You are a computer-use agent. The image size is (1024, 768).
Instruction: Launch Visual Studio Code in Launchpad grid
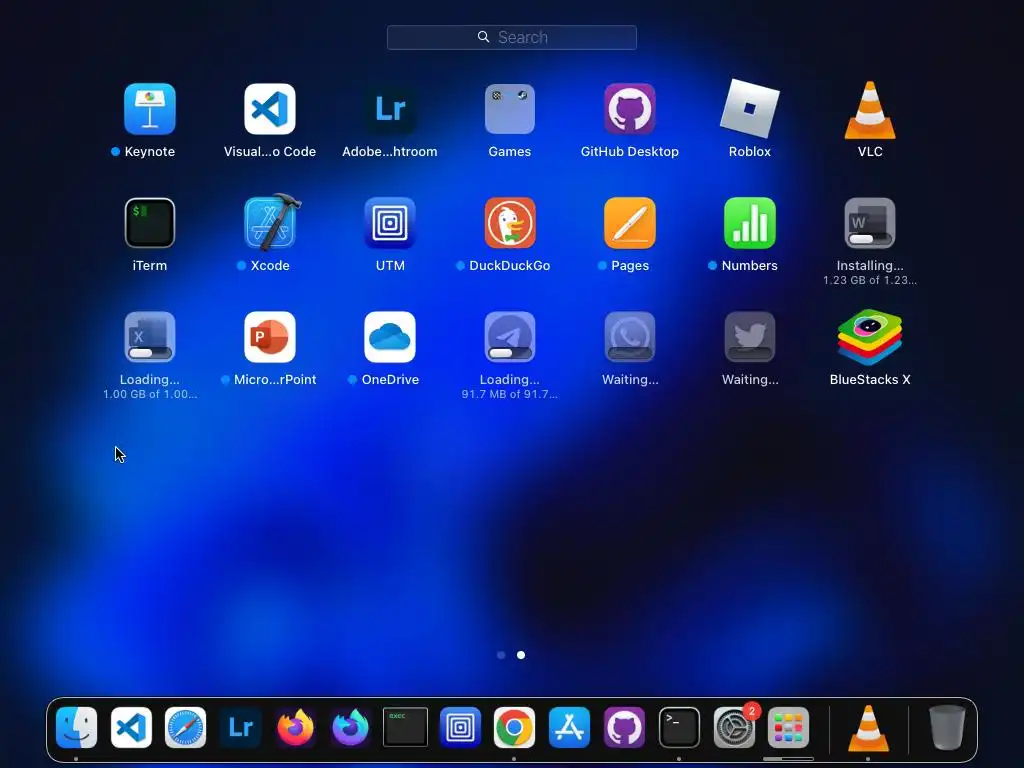point(270,109)
